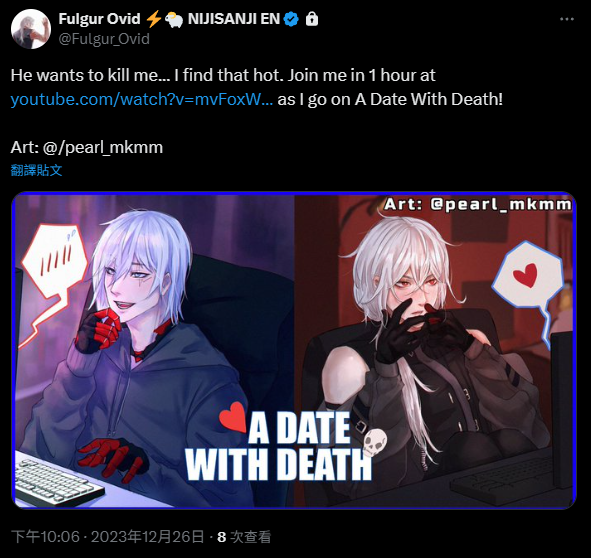Click the NIJISANJI EN name text
This screenshot has width=591, height=558.
tap(234, 19)
